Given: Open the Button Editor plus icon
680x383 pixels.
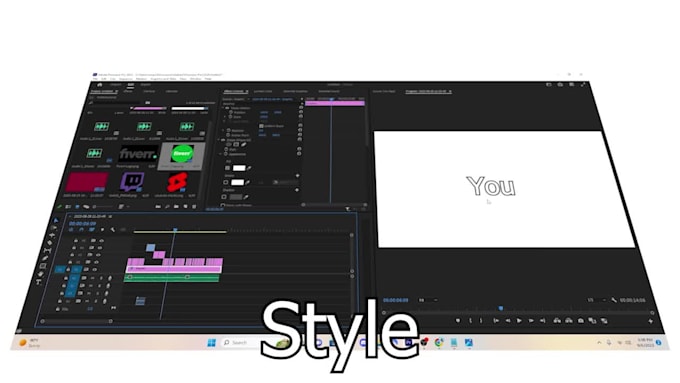Looking at the screenshot, I should [651, 321].
